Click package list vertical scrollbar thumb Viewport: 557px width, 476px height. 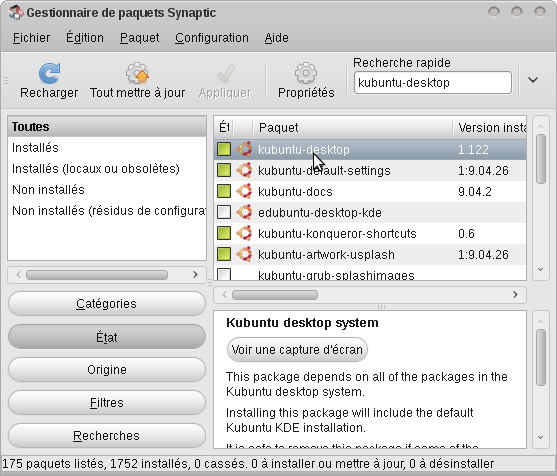coord(541,159)
